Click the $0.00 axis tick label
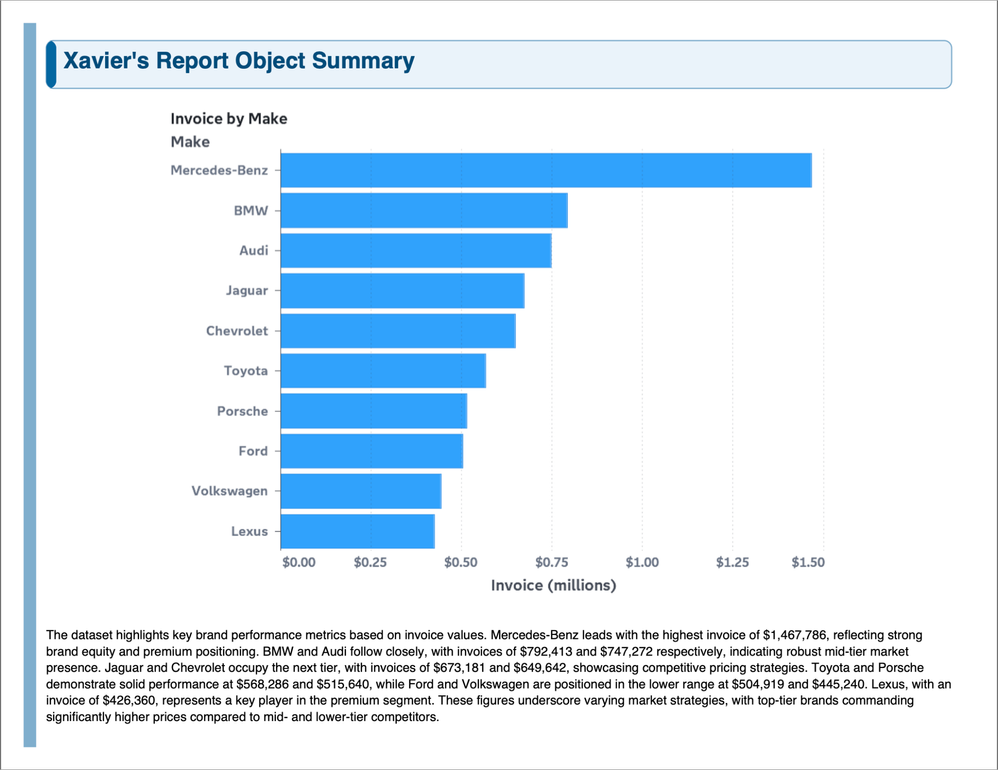The height and width of the screenshot is (770, 998). [x=299, y=563]
